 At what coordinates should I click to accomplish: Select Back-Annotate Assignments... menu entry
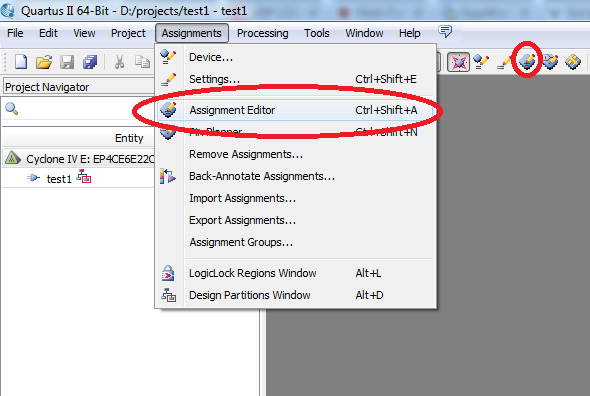296,176
